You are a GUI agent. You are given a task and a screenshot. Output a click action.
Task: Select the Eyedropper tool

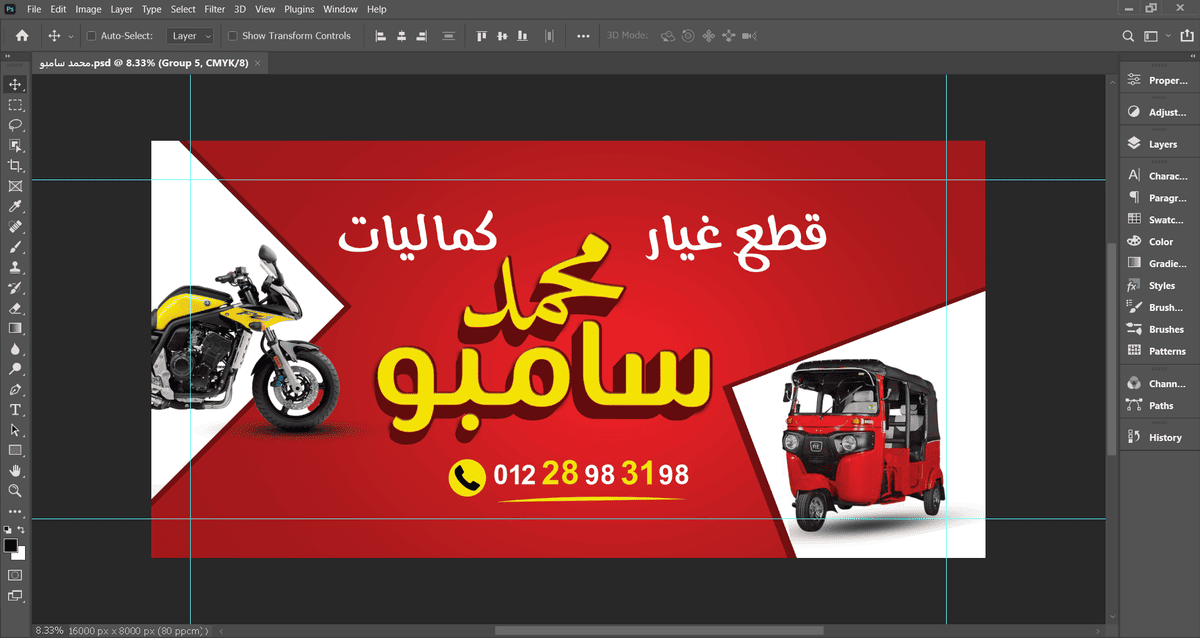(x=15, y=207)
